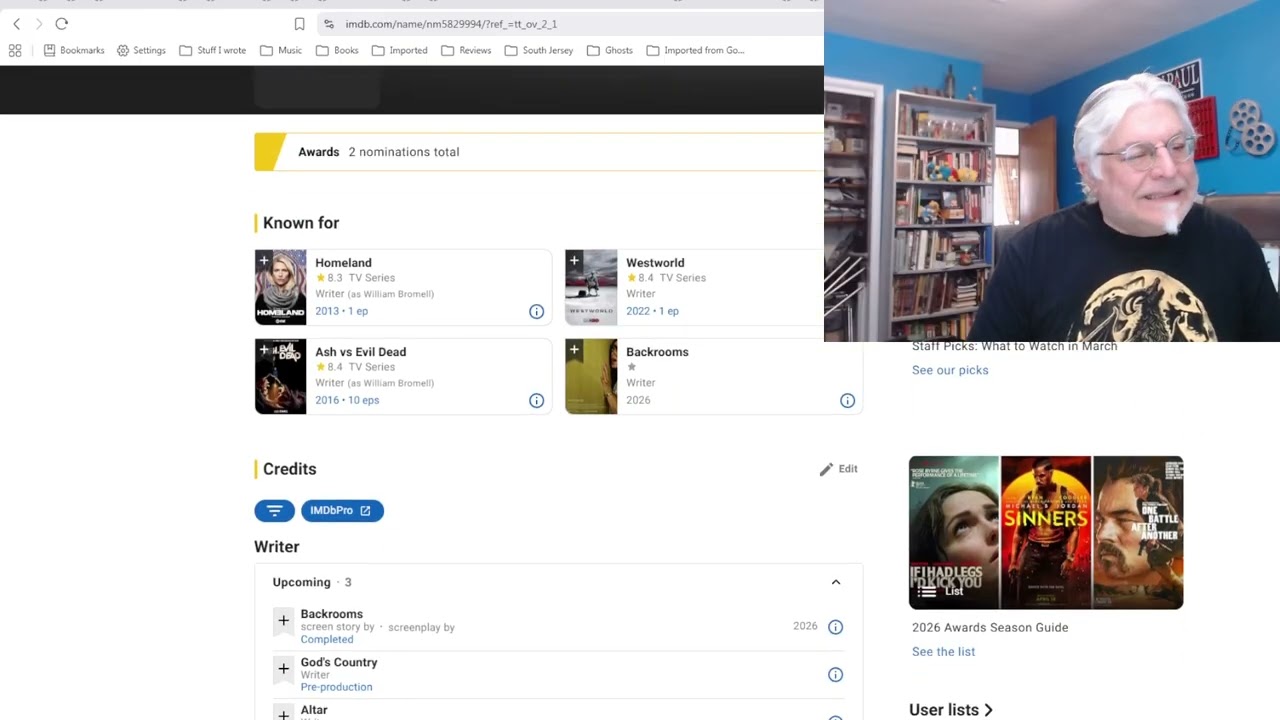The image size is (1280, 720).
Task: Show info for Backrooms Known for card
Action: click(848, 401)
